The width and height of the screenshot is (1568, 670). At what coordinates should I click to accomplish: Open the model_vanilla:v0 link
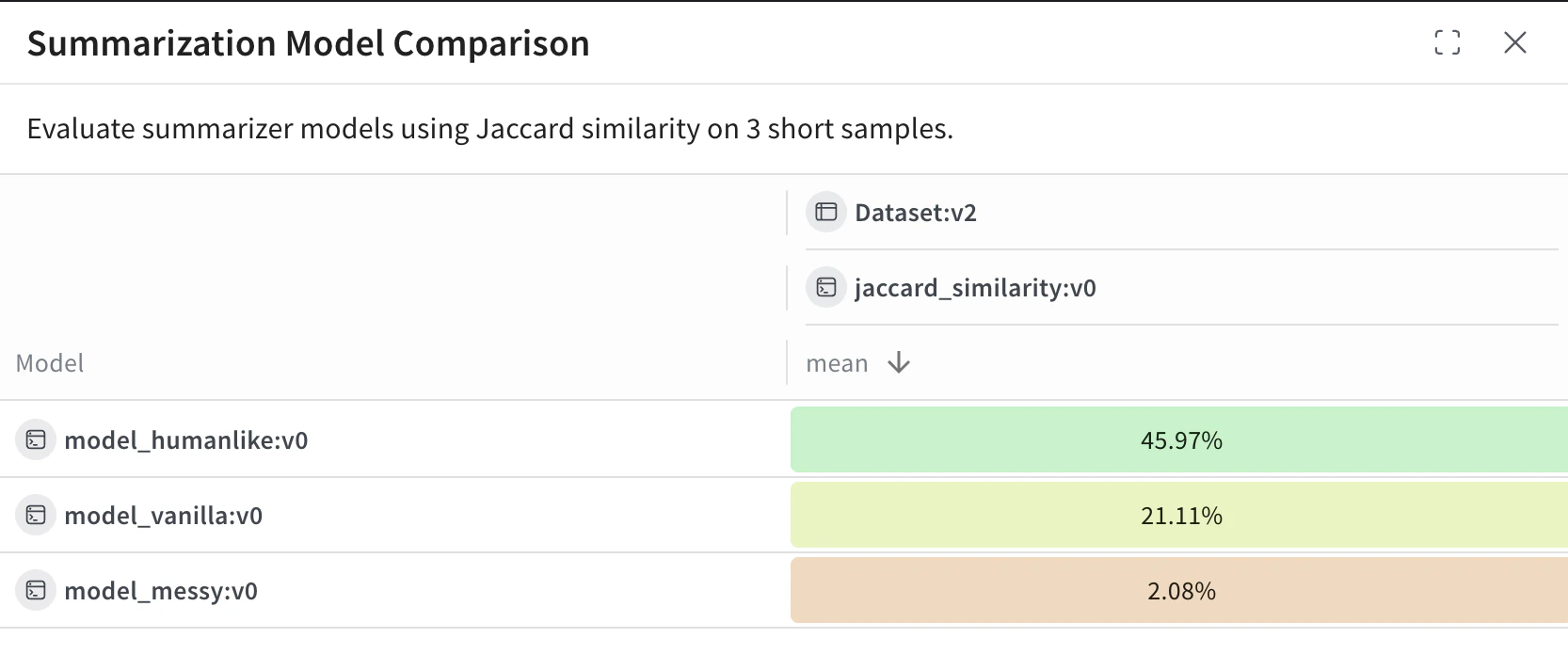(x=163, y=516)
